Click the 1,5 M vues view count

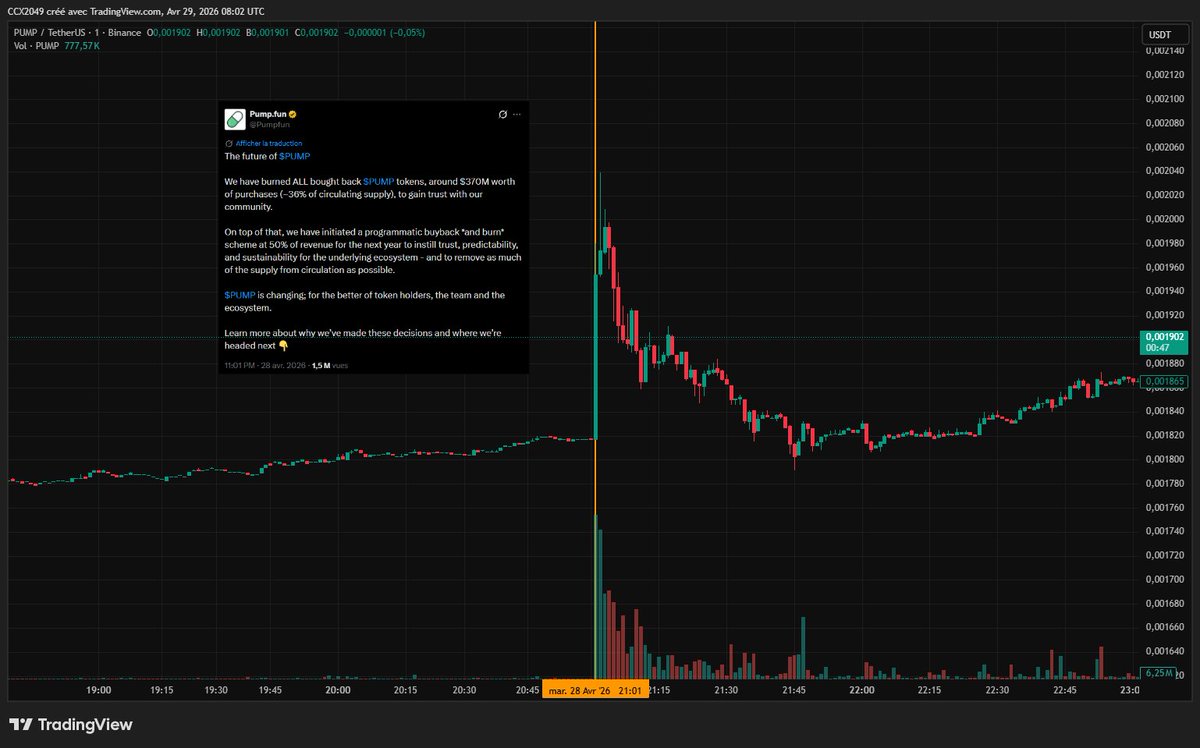tap(330, 366)
